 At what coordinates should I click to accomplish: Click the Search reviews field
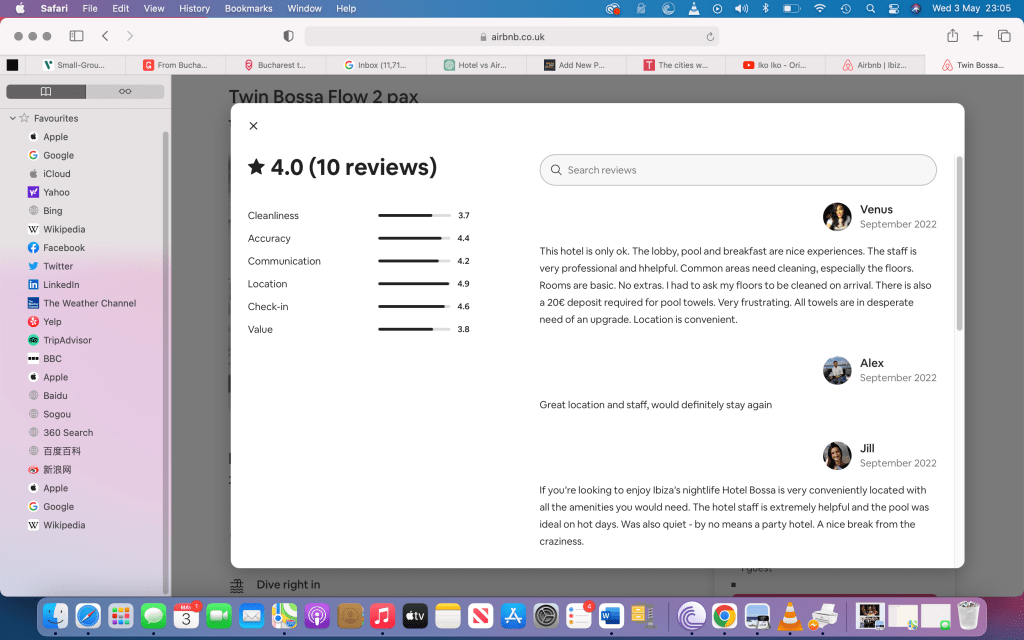[738, 170]
